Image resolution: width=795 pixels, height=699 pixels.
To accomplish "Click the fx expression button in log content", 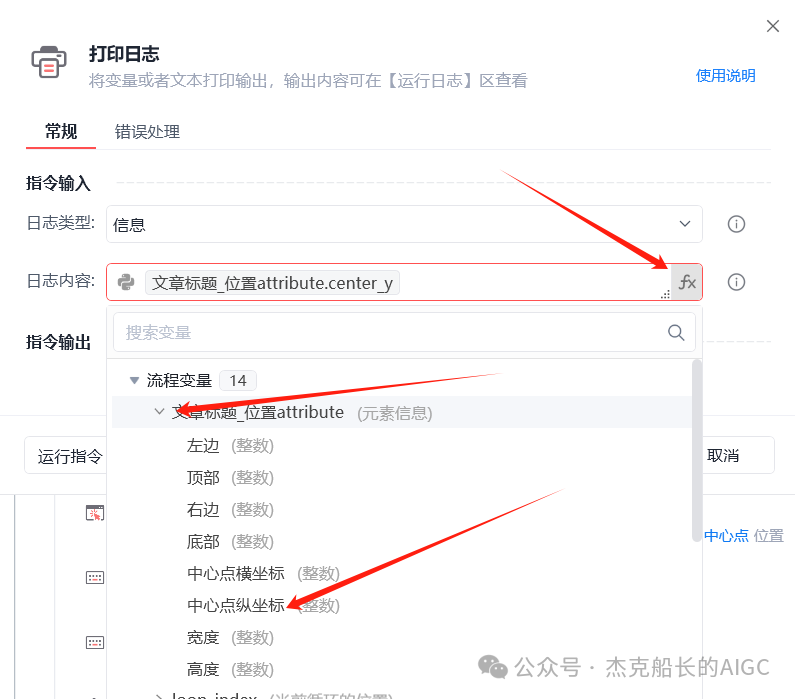I will 686,282.
